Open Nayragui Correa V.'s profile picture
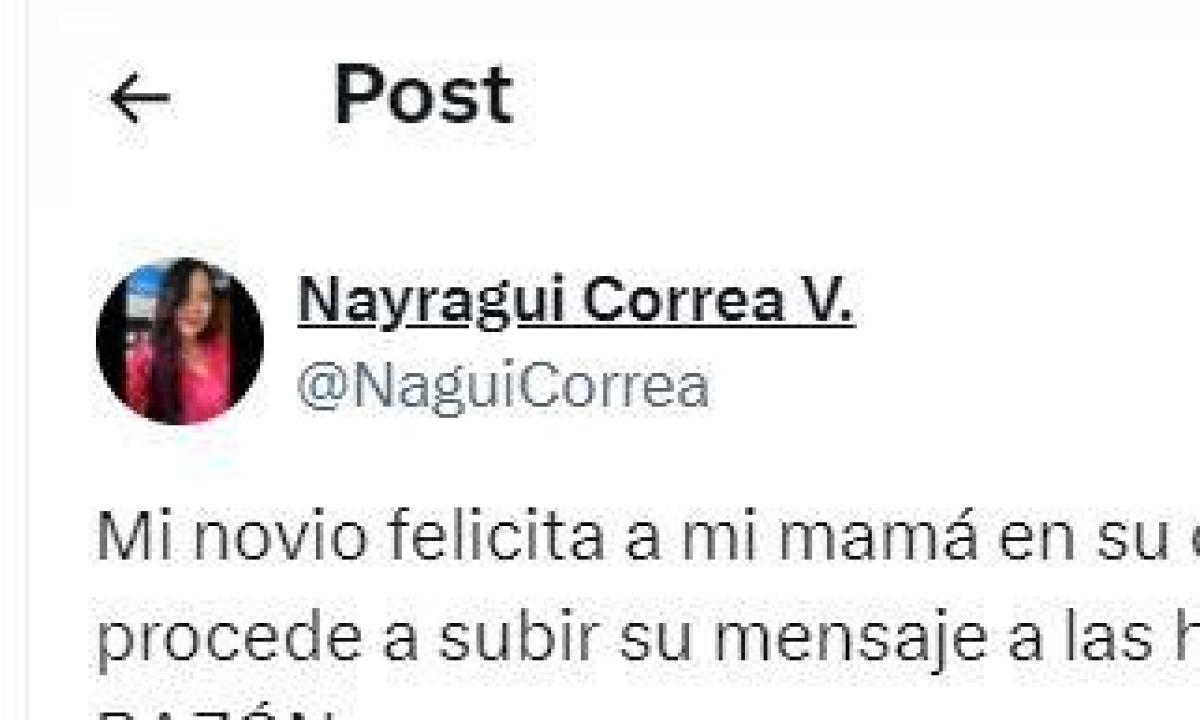 click(x=180, y=341)
